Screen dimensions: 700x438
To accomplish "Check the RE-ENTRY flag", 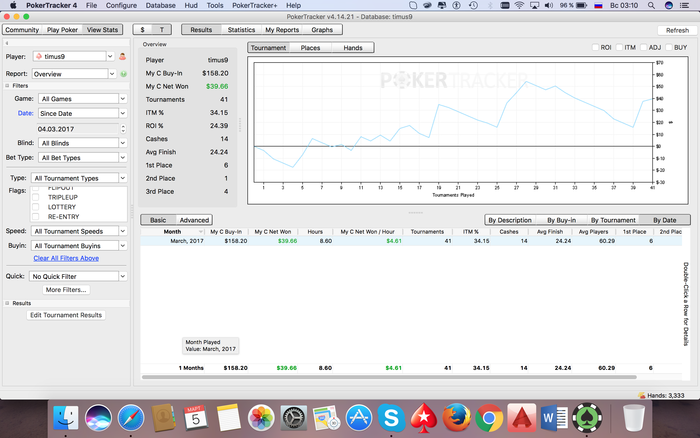I will point(36,217).
